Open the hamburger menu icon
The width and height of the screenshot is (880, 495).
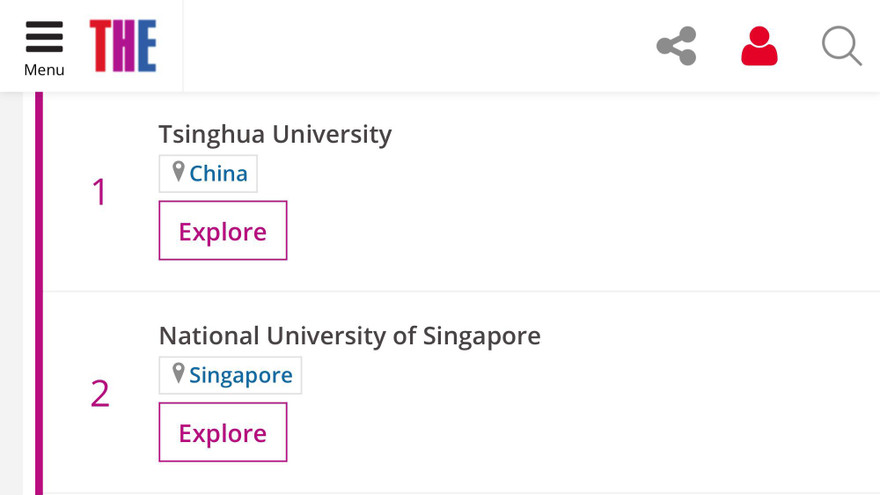coord(44,37)
